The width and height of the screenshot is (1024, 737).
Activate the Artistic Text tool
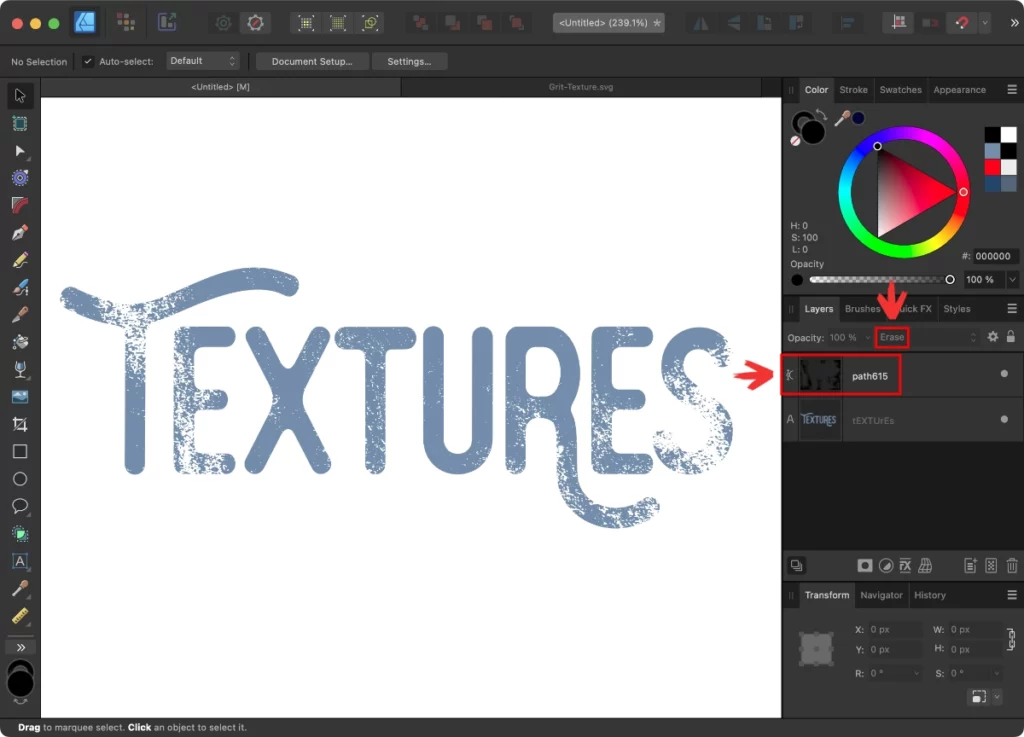pos(19,561)
